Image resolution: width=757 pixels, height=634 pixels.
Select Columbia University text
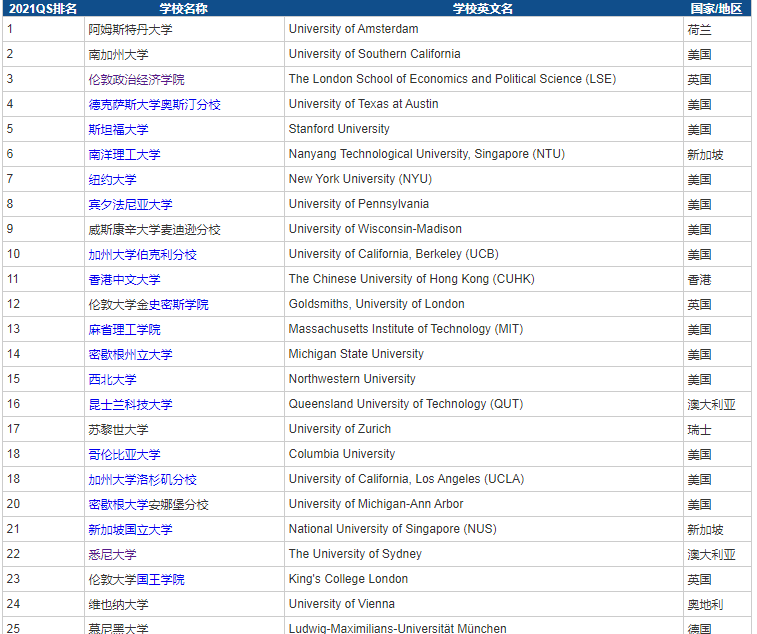[342, 454]
